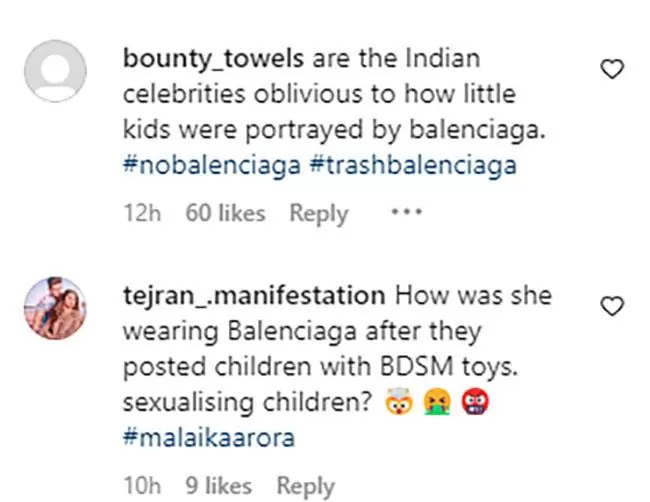
Task: Like the bounty_towels comment with heart icon
Action: 612,69
